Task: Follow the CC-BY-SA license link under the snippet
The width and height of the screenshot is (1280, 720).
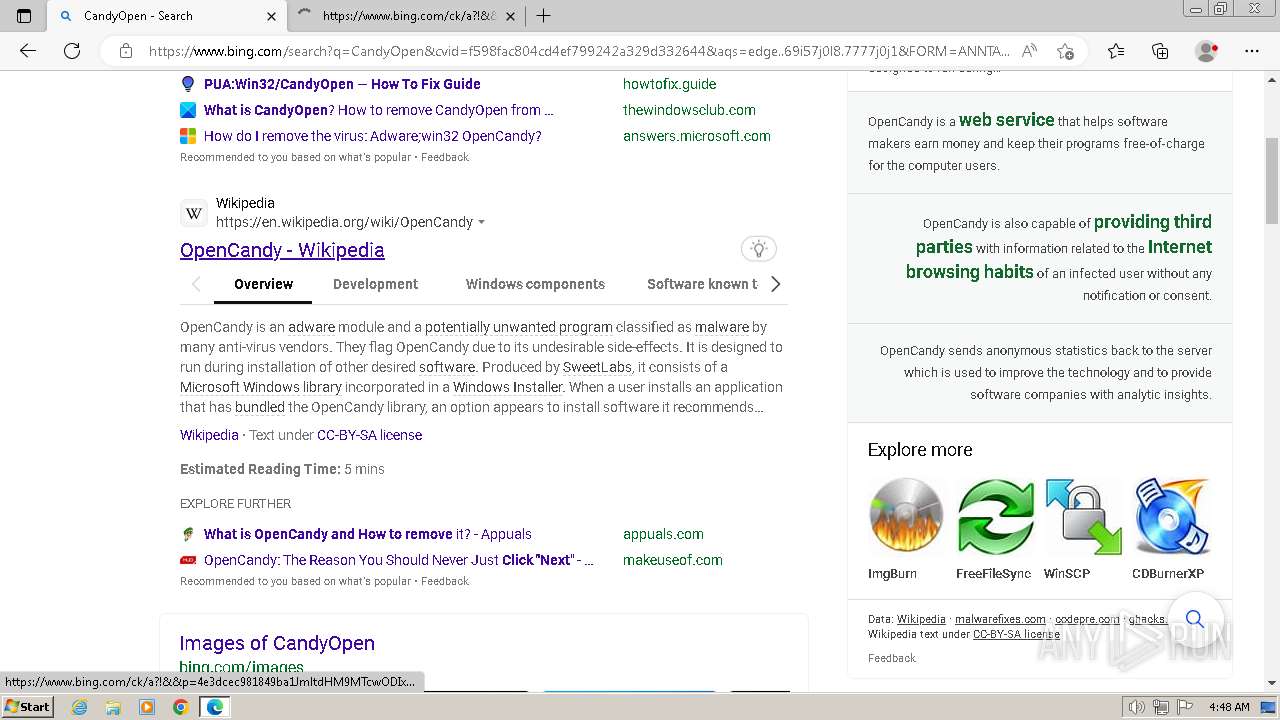Action: [x=369, y=435]
